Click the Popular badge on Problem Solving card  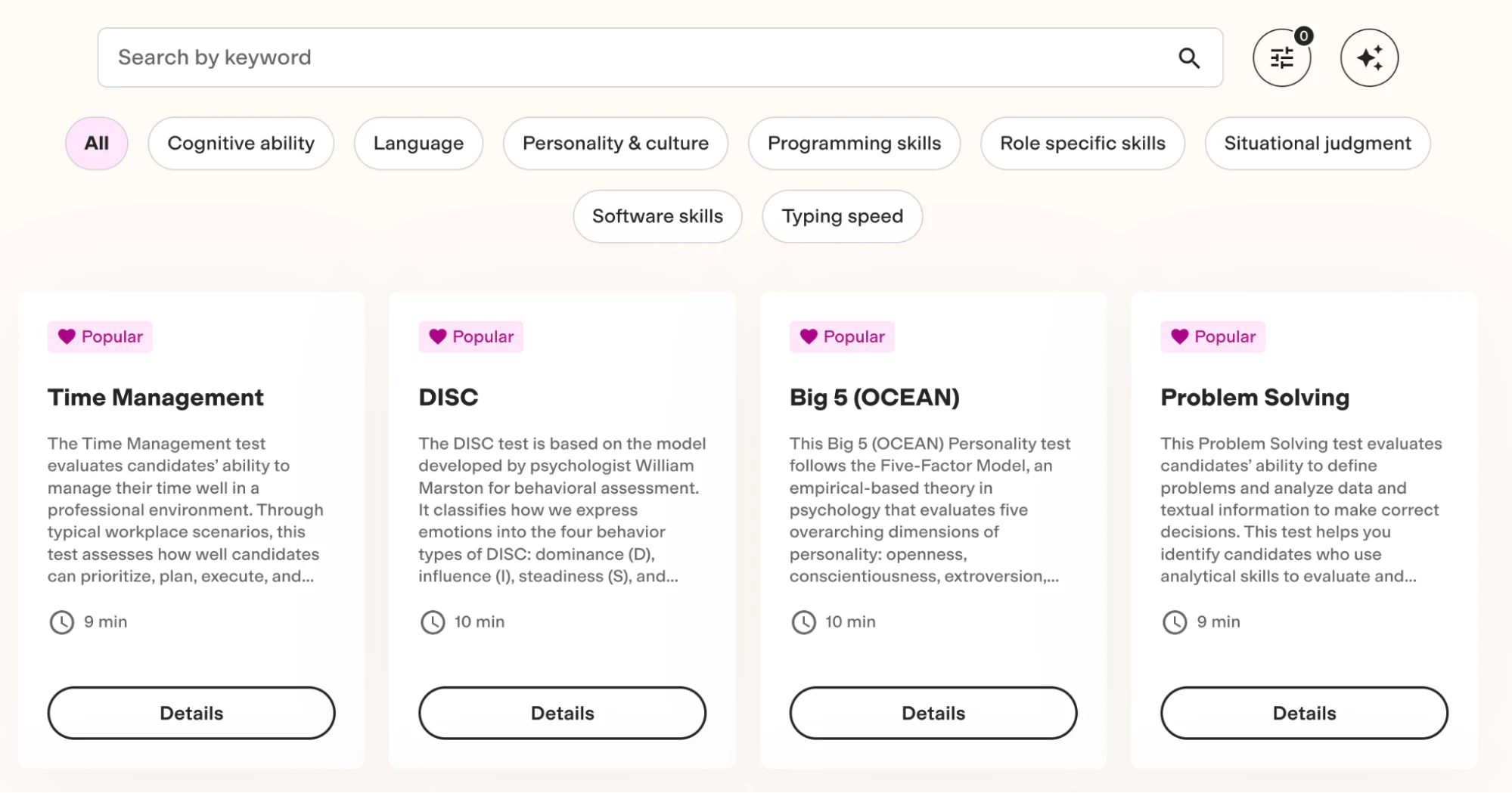click(x=1213, y=336)
